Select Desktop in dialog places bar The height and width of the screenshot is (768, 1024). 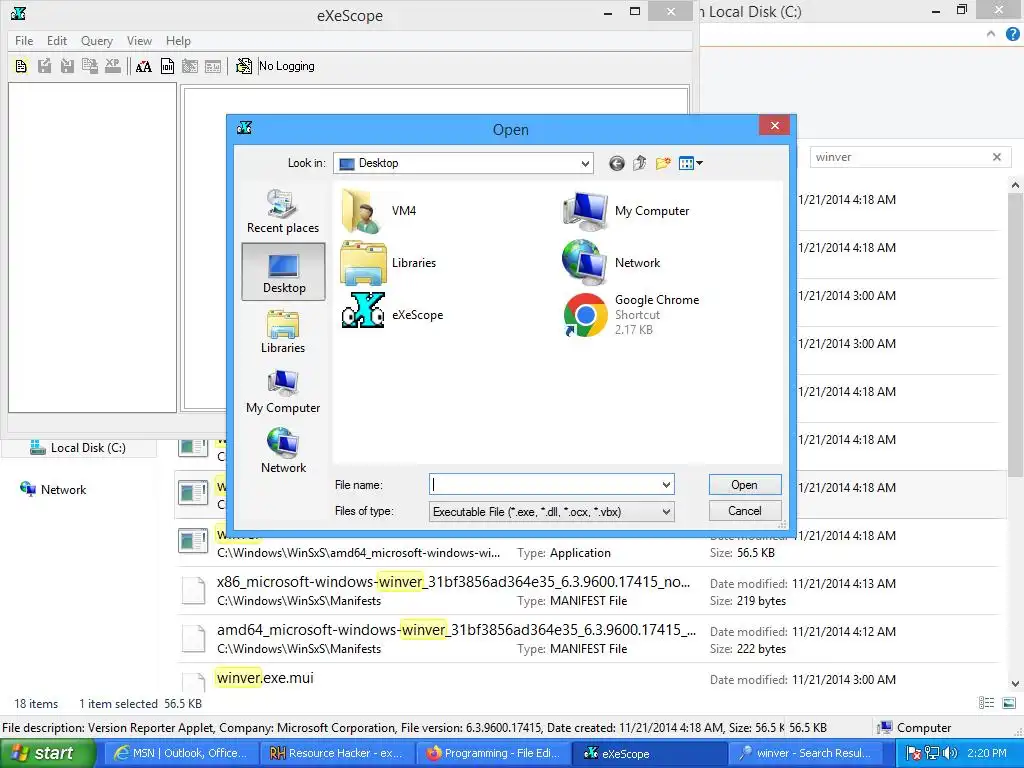(x=283, y=272)
